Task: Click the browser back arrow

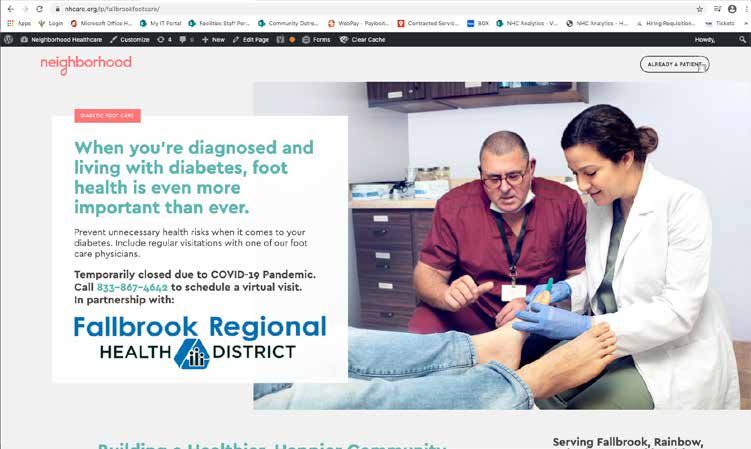Action: [11, 9]
